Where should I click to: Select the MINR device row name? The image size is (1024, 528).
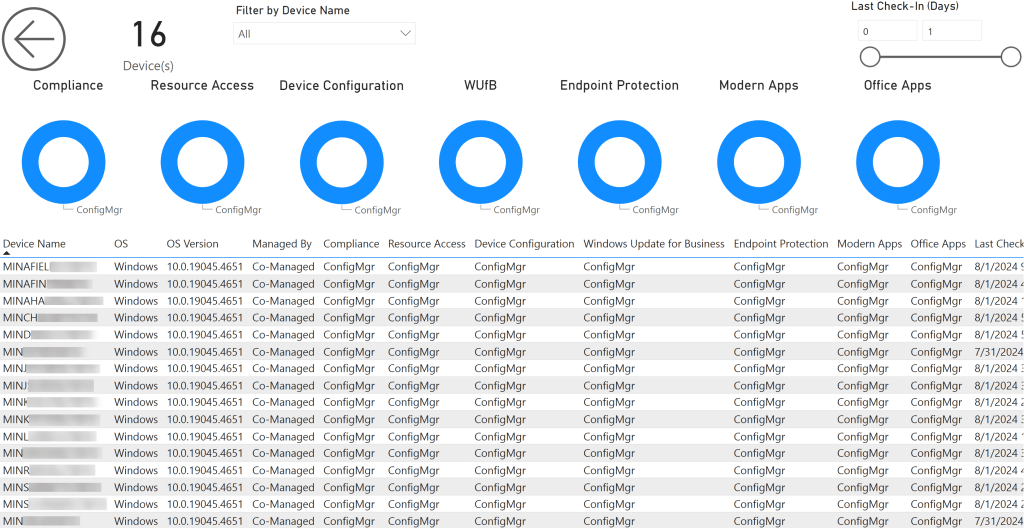49,470
